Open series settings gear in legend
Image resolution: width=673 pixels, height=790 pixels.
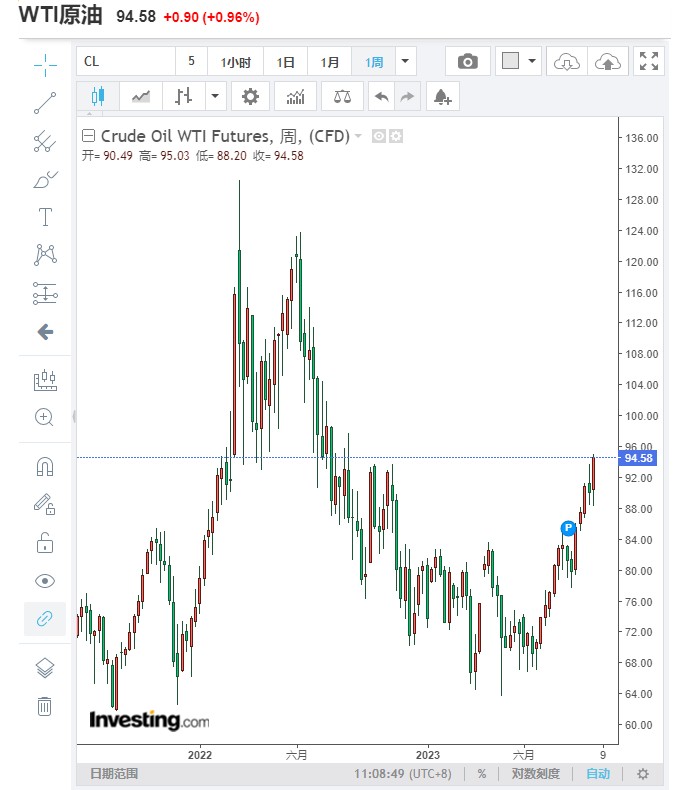point(396,136)
